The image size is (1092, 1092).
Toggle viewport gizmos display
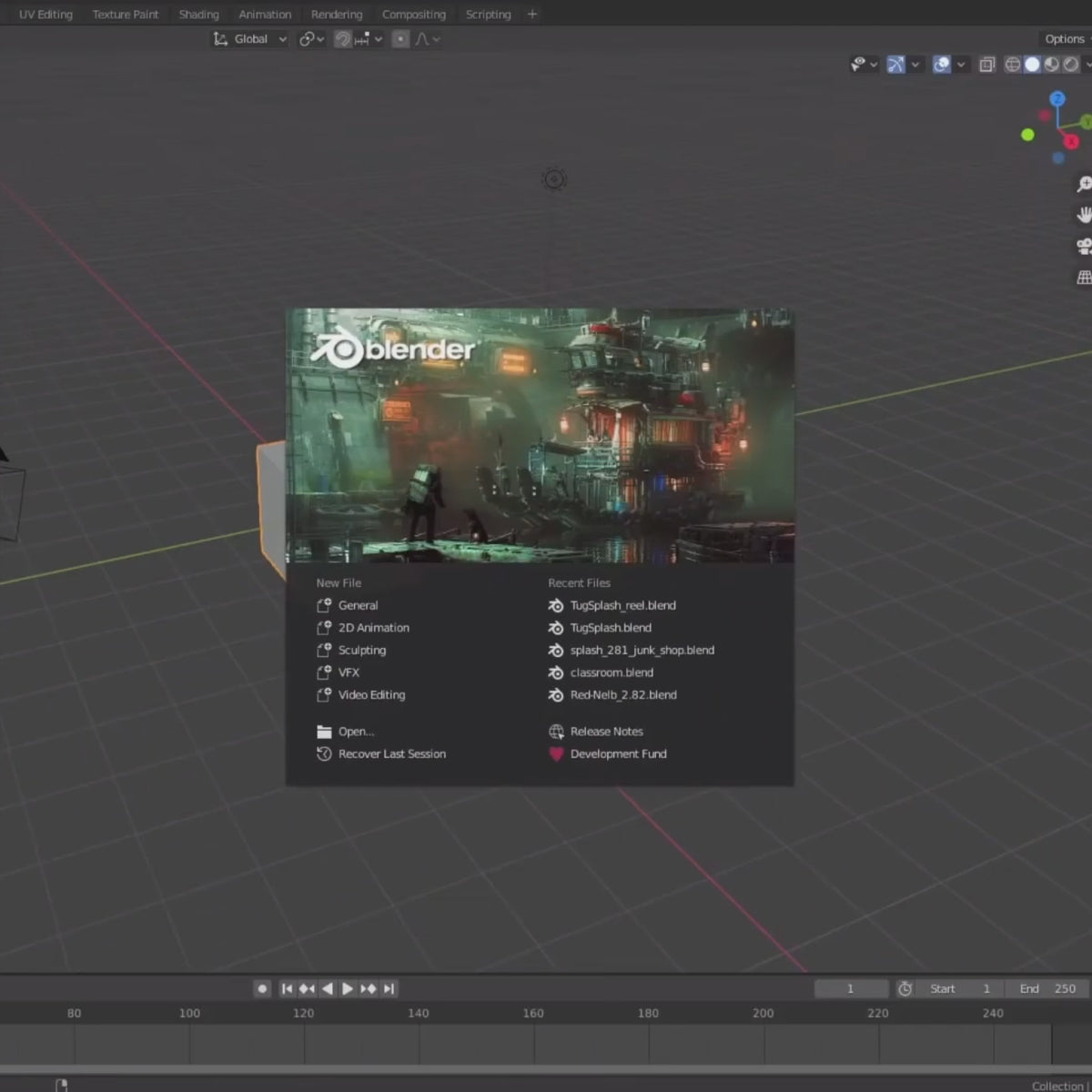tap(896, 65)
